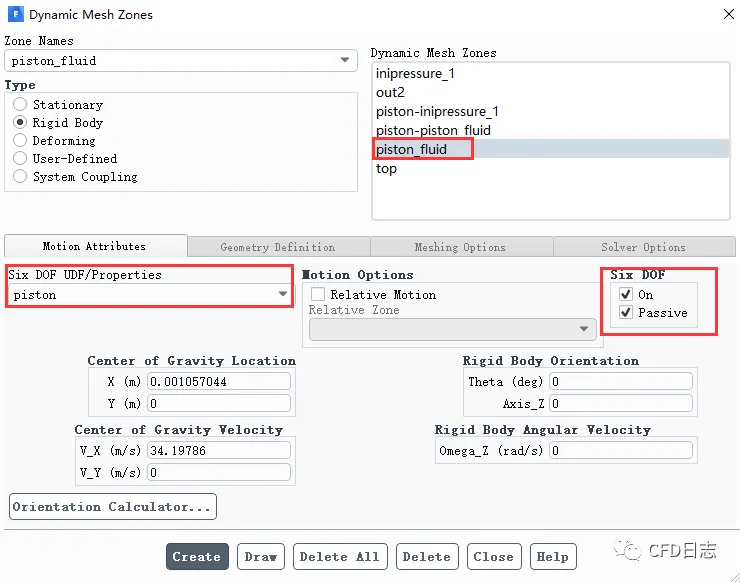The image size is (740, 582).
Task: Click the Create button
Action: point(196,557)
